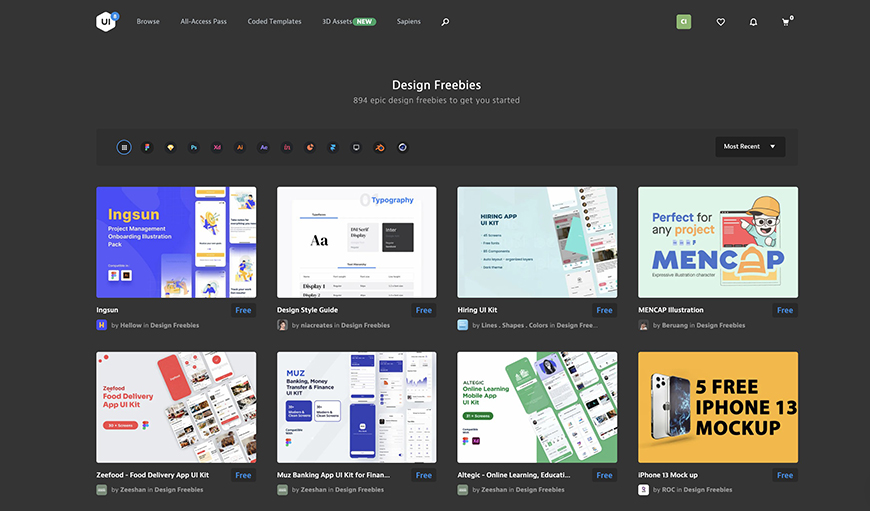Visit author Hellow's profile link
Screen dimensions: 870x511
131,325
